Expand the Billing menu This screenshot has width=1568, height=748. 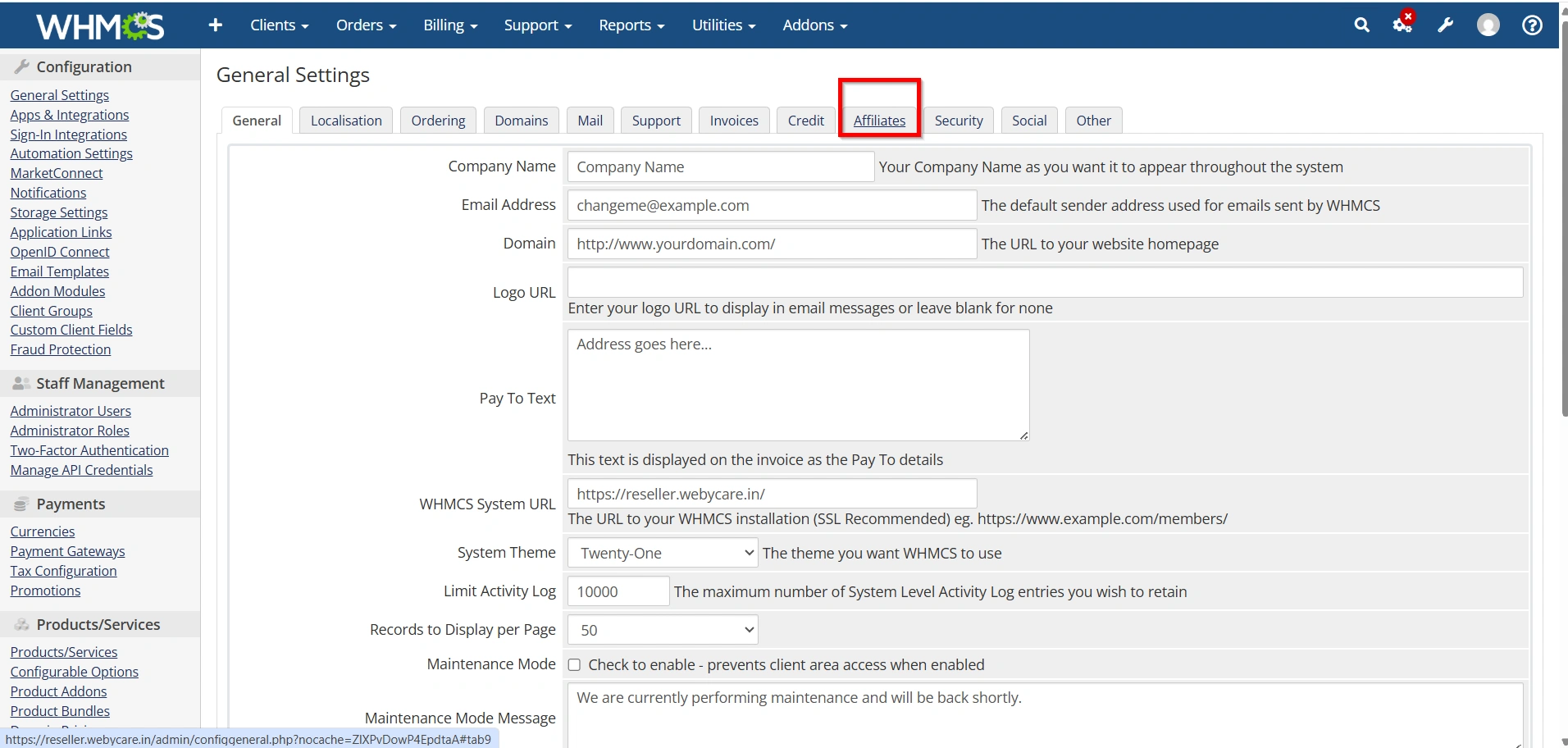click(x=450, y=25)
